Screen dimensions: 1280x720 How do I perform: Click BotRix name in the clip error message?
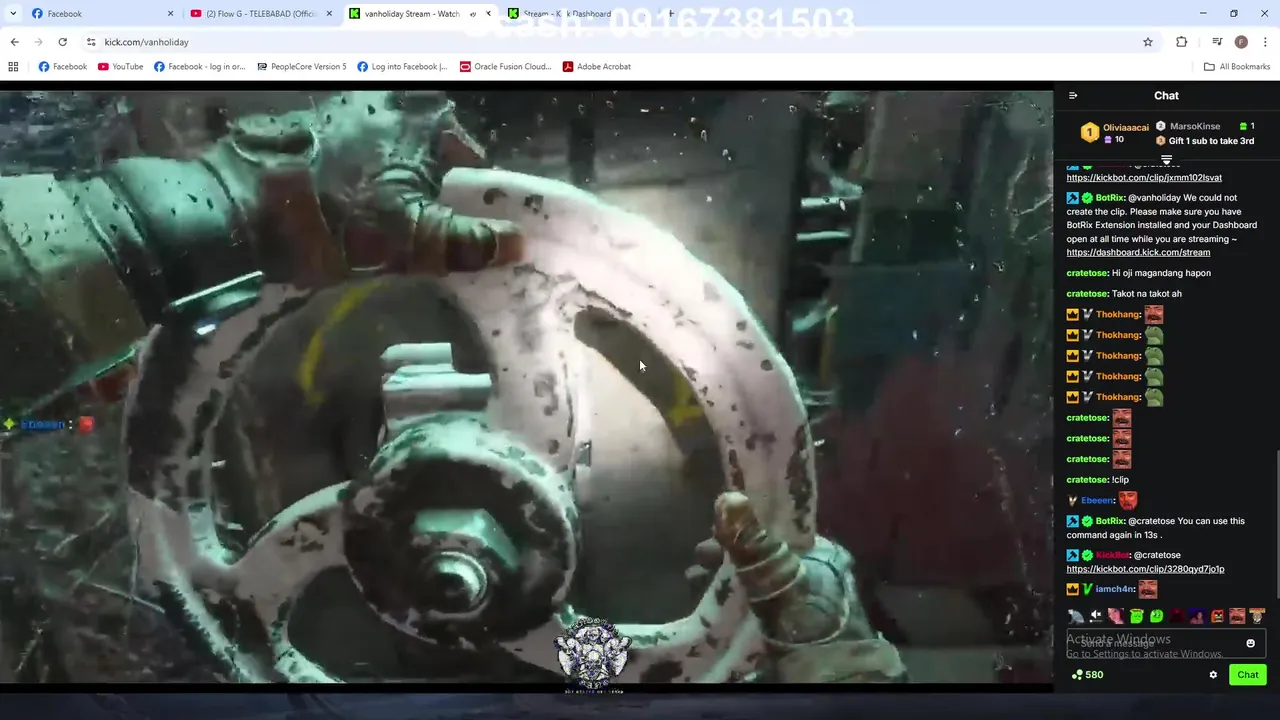pyautogui.click(x=1109, y=198)
